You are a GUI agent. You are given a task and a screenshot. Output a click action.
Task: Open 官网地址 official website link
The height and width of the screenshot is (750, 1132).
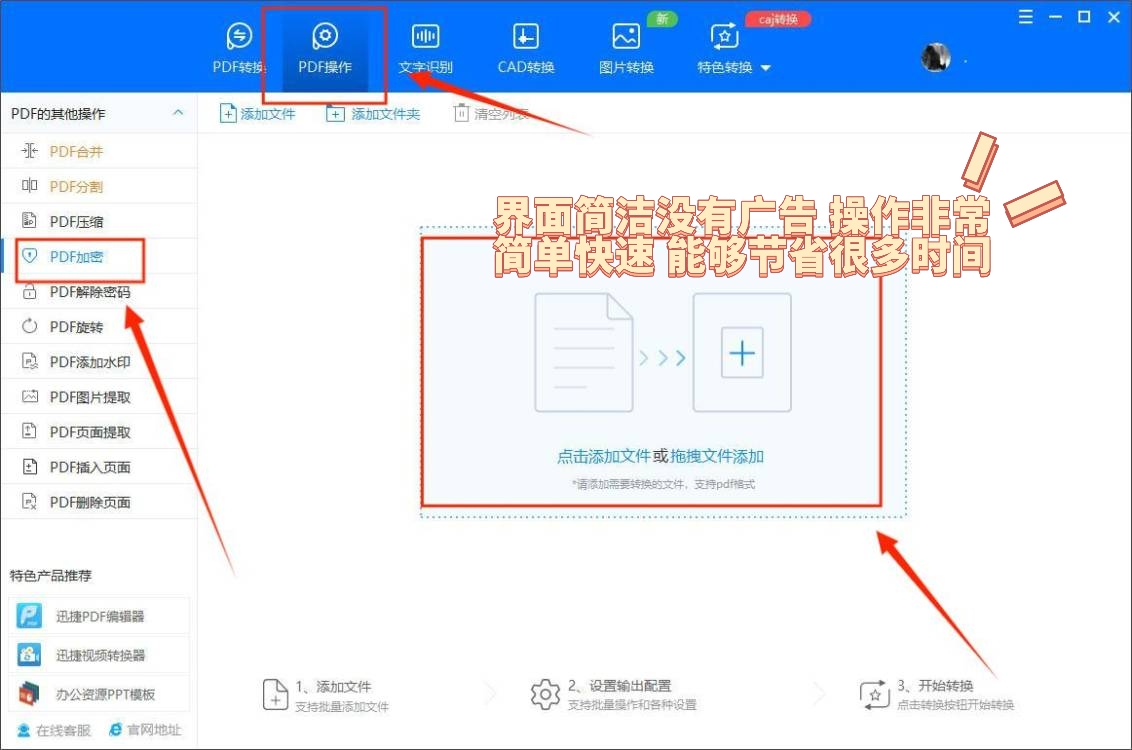point(145,730)
